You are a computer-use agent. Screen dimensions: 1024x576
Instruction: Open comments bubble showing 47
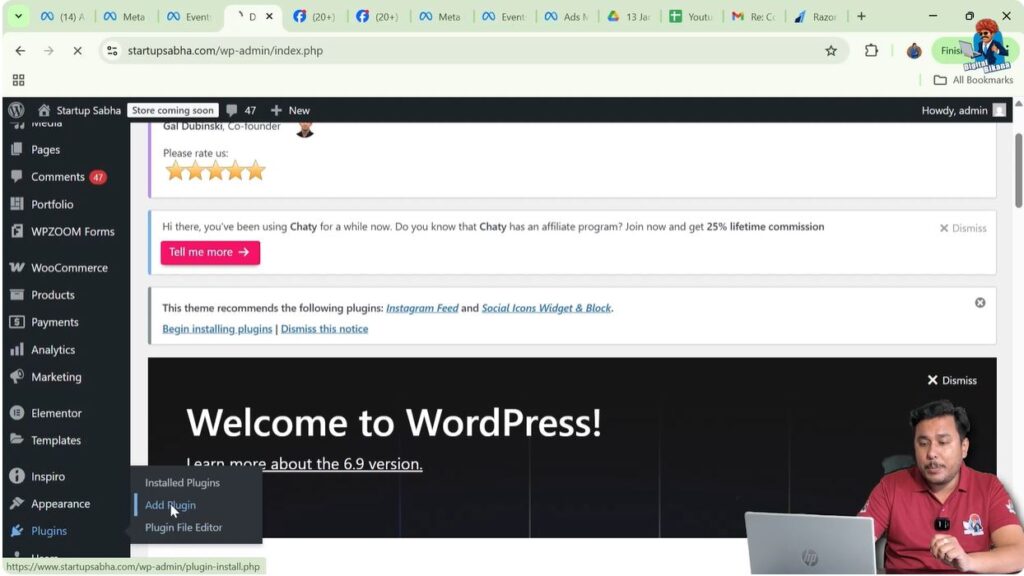click(241, 110)
